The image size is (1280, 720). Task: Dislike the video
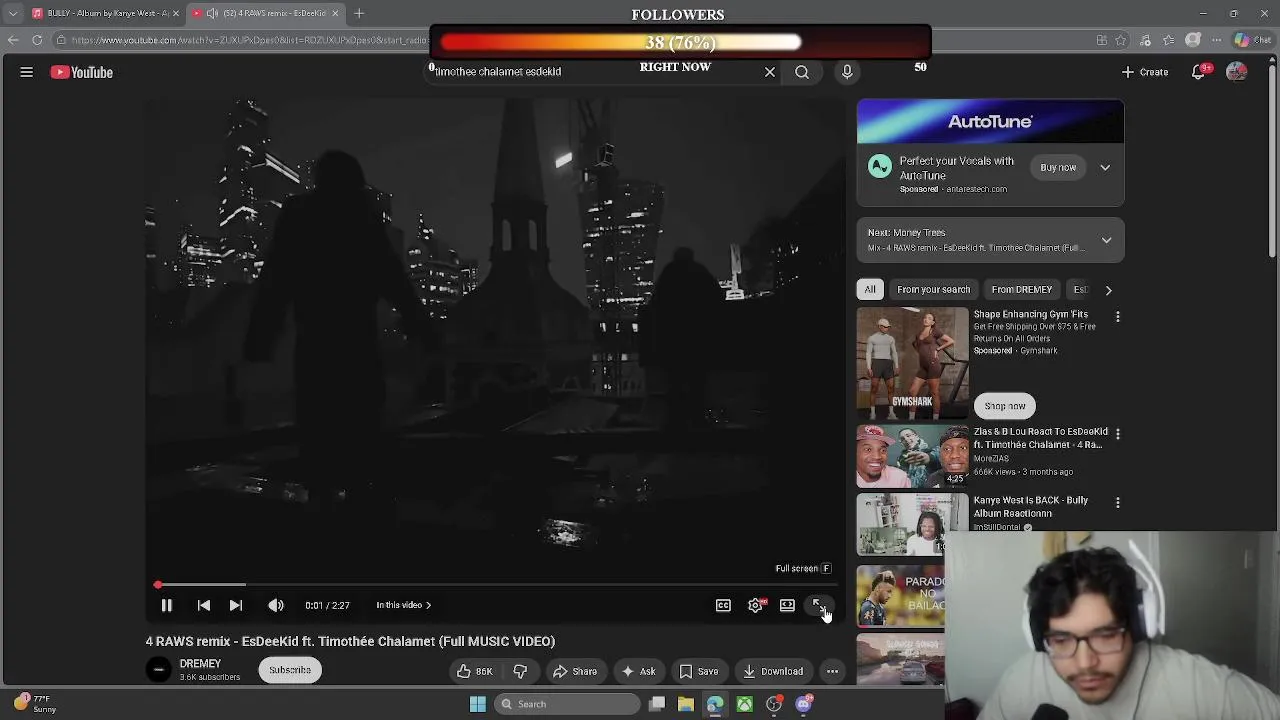(x=520, y=671)
